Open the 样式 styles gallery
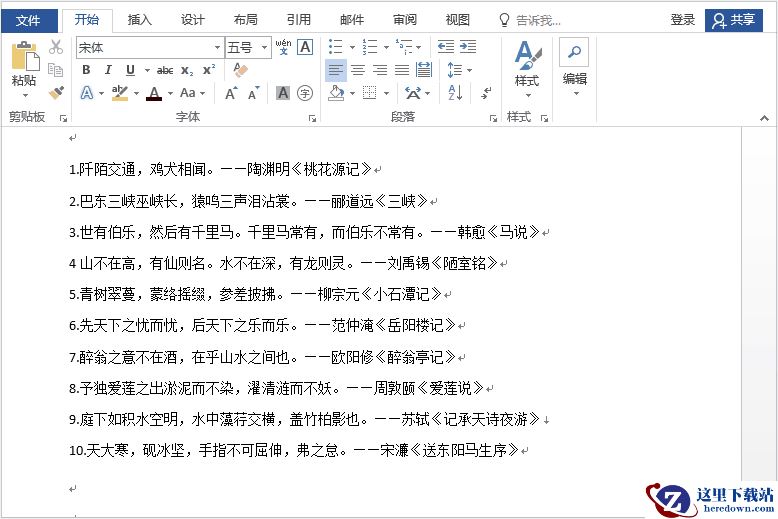Screen dimensions: 778x519 coord(527,68)
